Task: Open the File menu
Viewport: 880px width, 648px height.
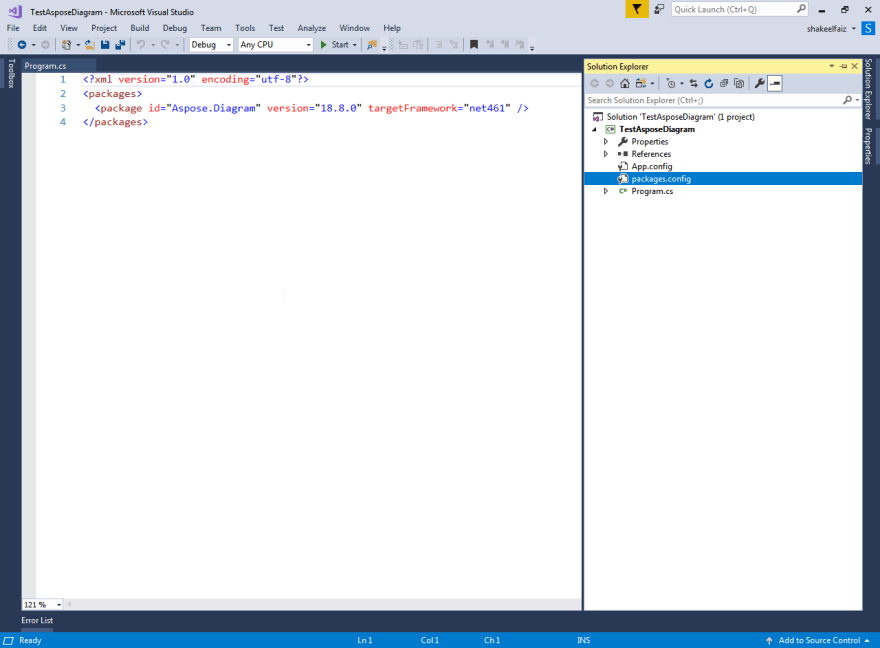Action: [x=13, y=28]
